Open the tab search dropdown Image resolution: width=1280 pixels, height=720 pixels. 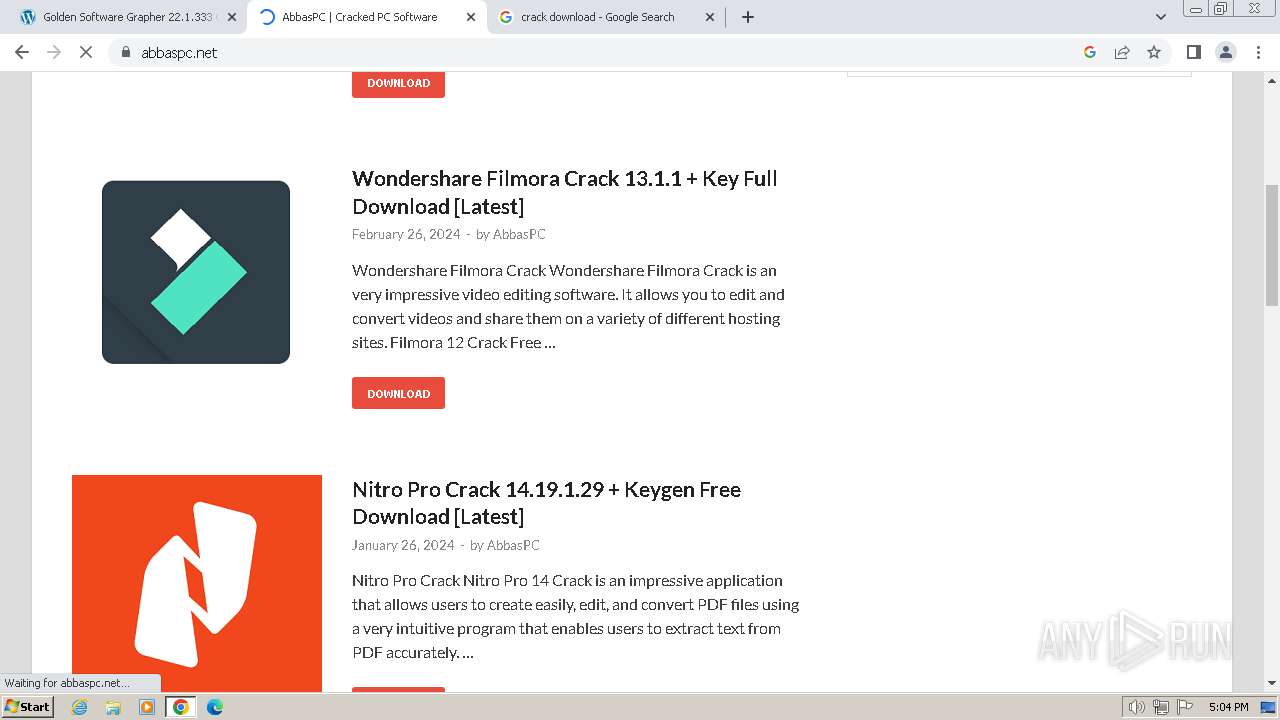(1161, 17)
